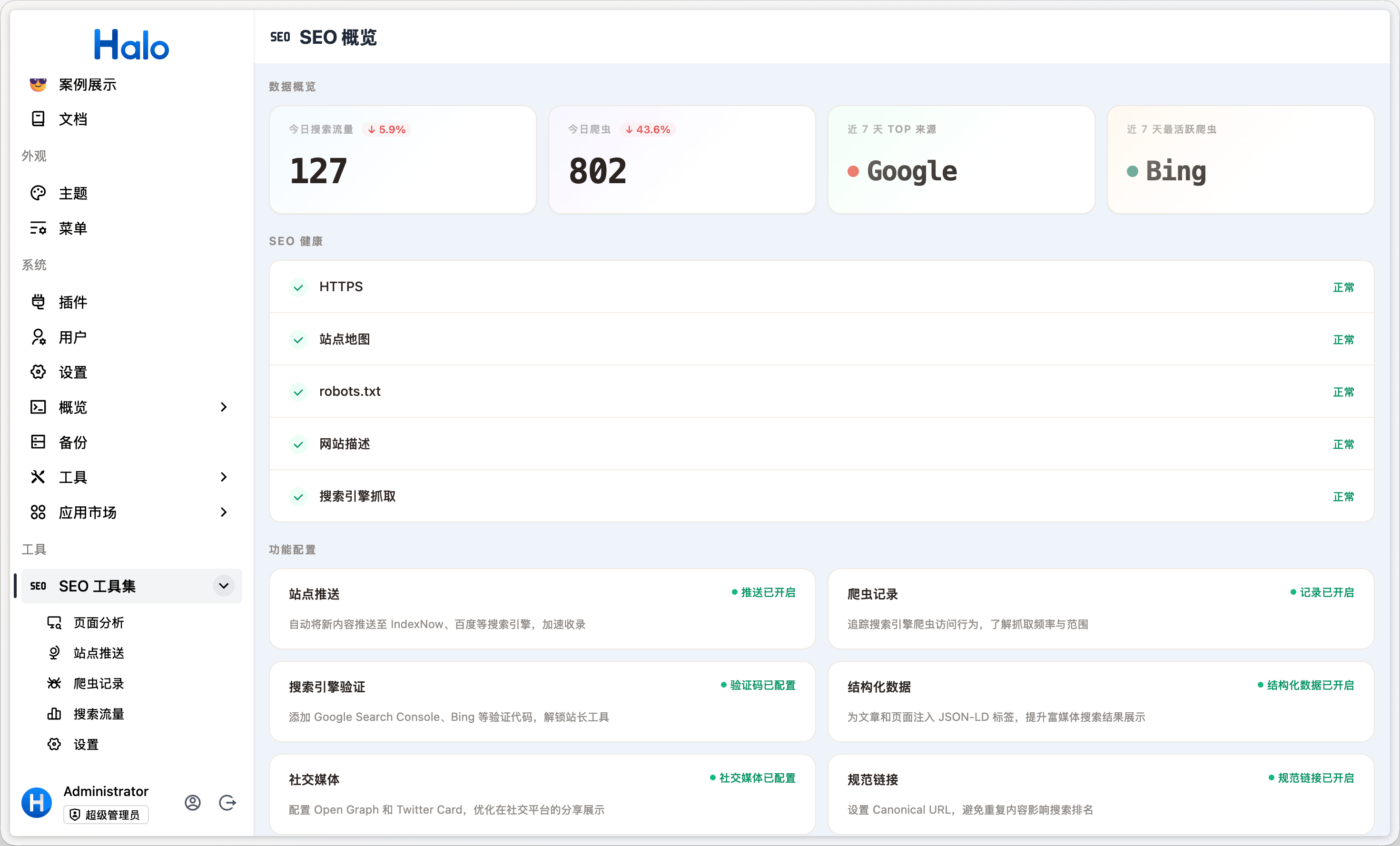Screen dimensions: 1400x846
Task: Expand the 概览 sidebar submenu arrow
Action: coord(223,407)
